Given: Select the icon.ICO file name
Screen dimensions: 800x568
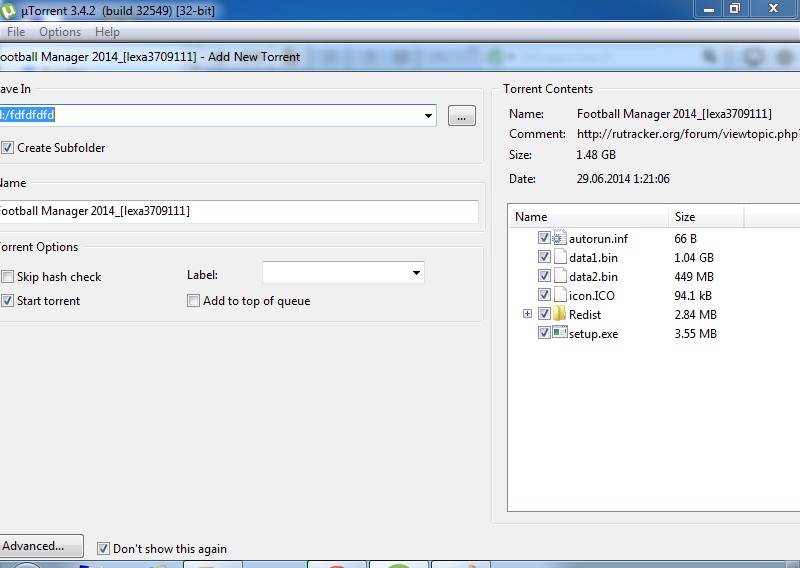Looking at the screenshot, I should (592, 295).
